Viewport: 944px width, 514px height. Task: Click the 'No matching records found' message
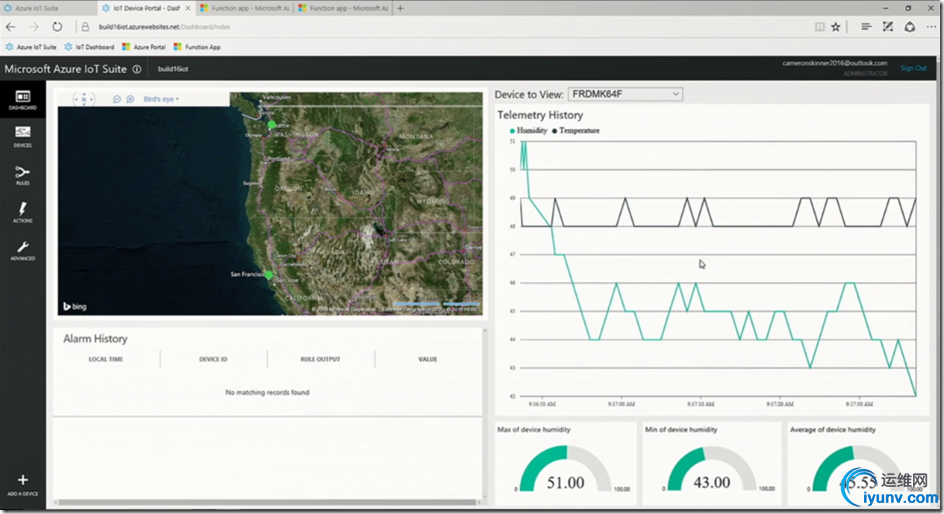[267, 392]
